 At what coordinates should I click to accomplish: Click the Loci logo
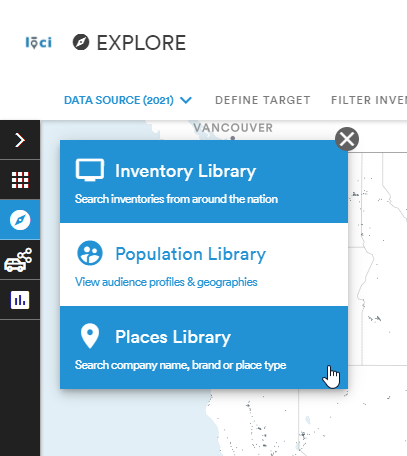[x=39, y=43]
